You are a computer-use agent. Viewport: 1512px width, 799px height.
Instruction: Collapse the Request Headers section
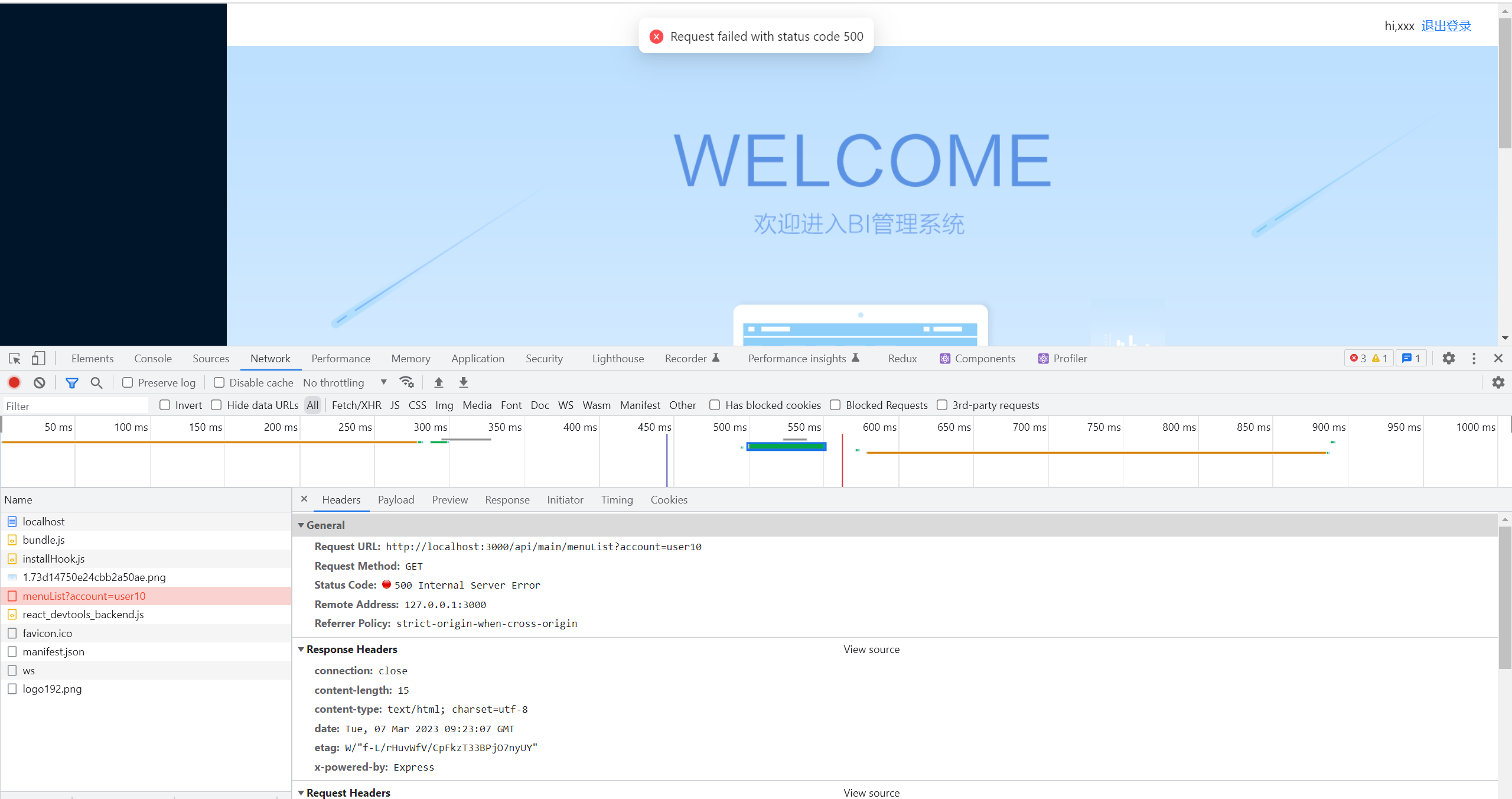[301, 792]
